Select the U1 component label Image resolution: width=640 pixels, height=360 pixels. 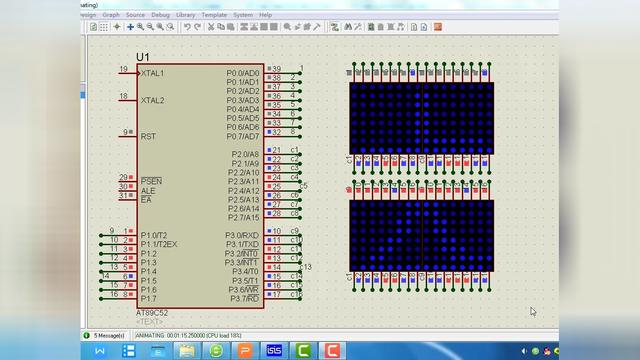point(143,57)
